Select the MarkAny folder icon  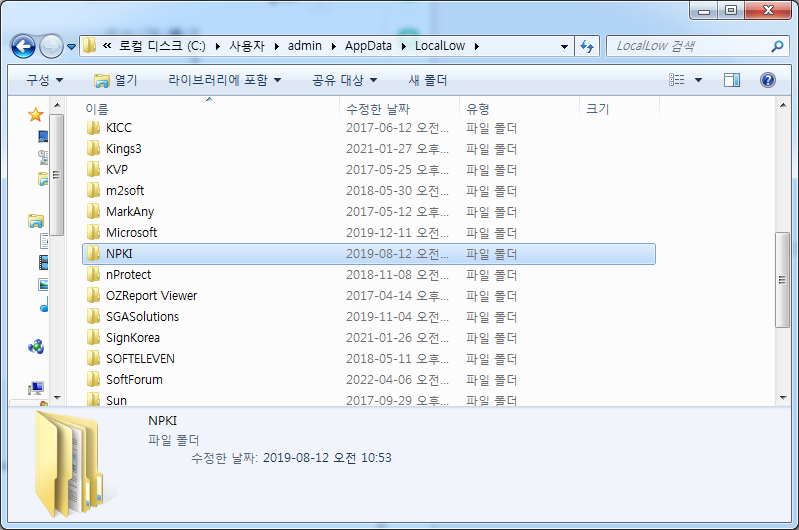pos(93,211)
